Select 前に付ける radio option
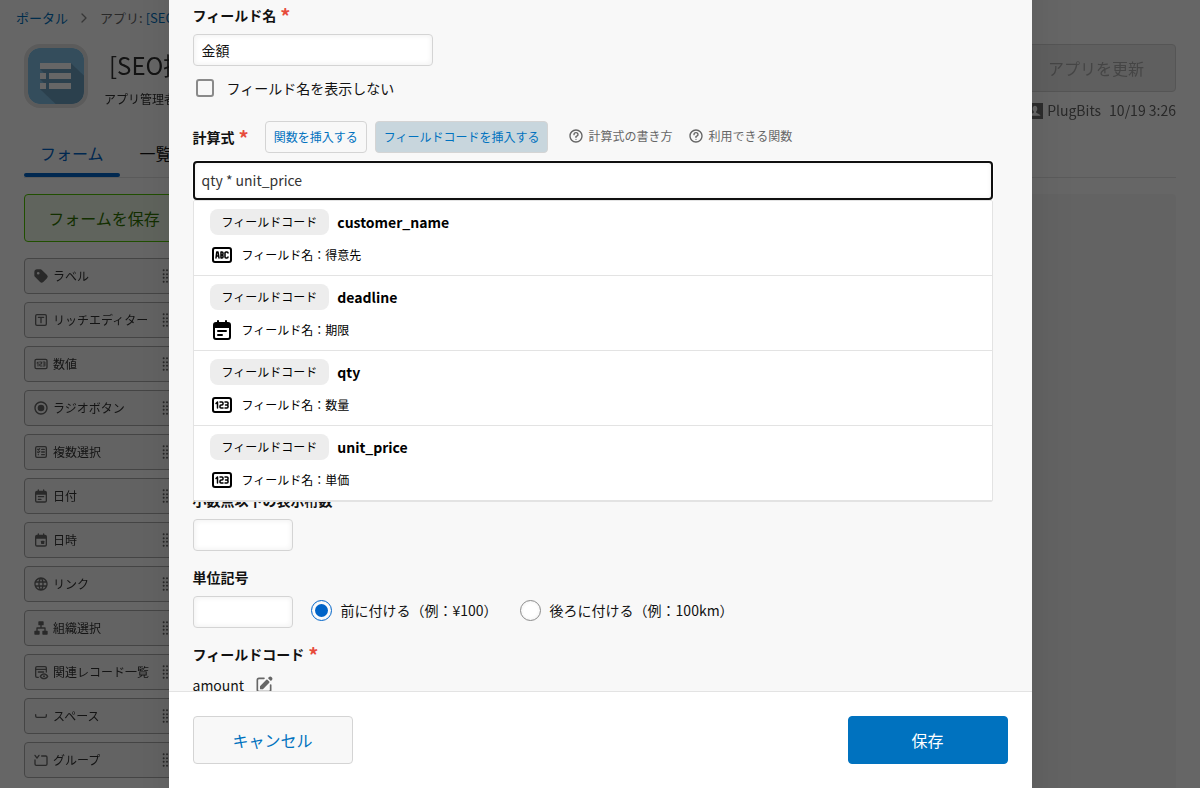The height and width of the screenshot is (788, 1200). [x=321, y=610]
